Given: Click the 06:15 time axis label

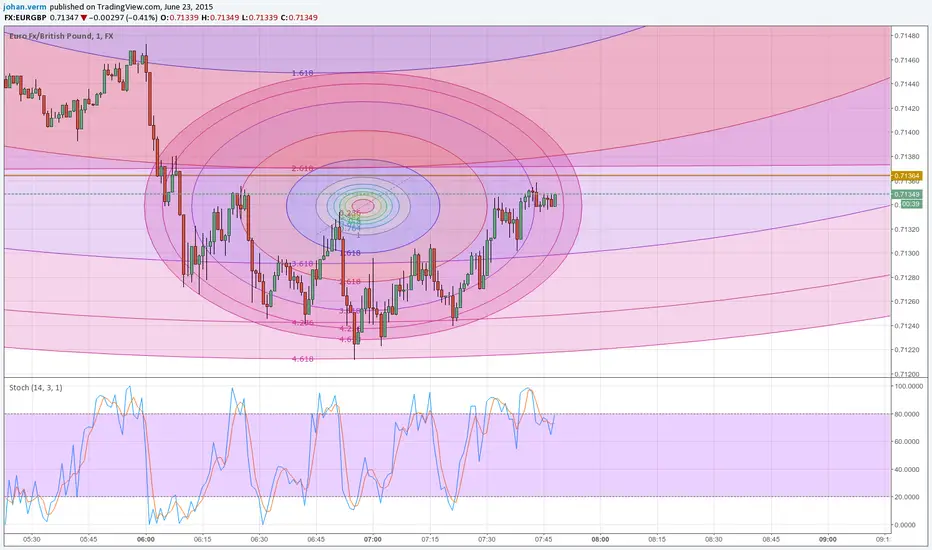Looking at the screenshot, I should click(202, 539).
